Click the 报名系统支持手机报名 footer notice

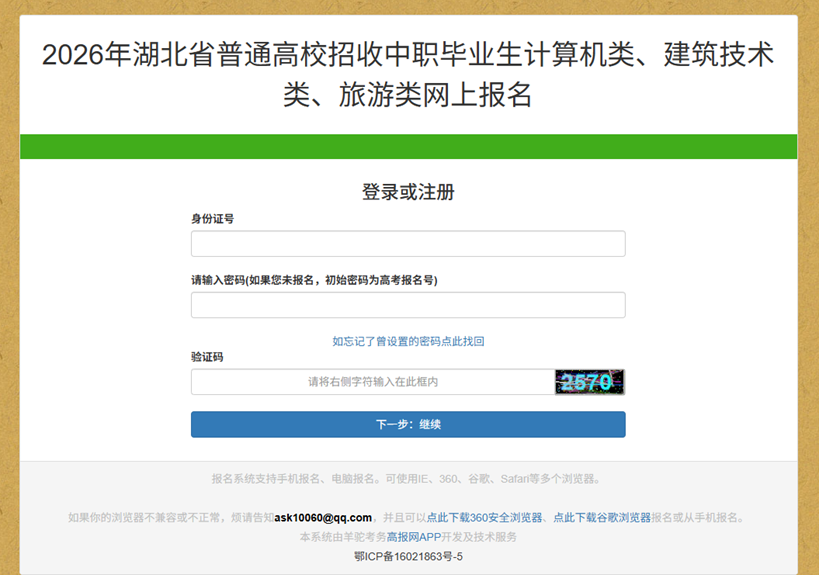click(x=408, y=479)
